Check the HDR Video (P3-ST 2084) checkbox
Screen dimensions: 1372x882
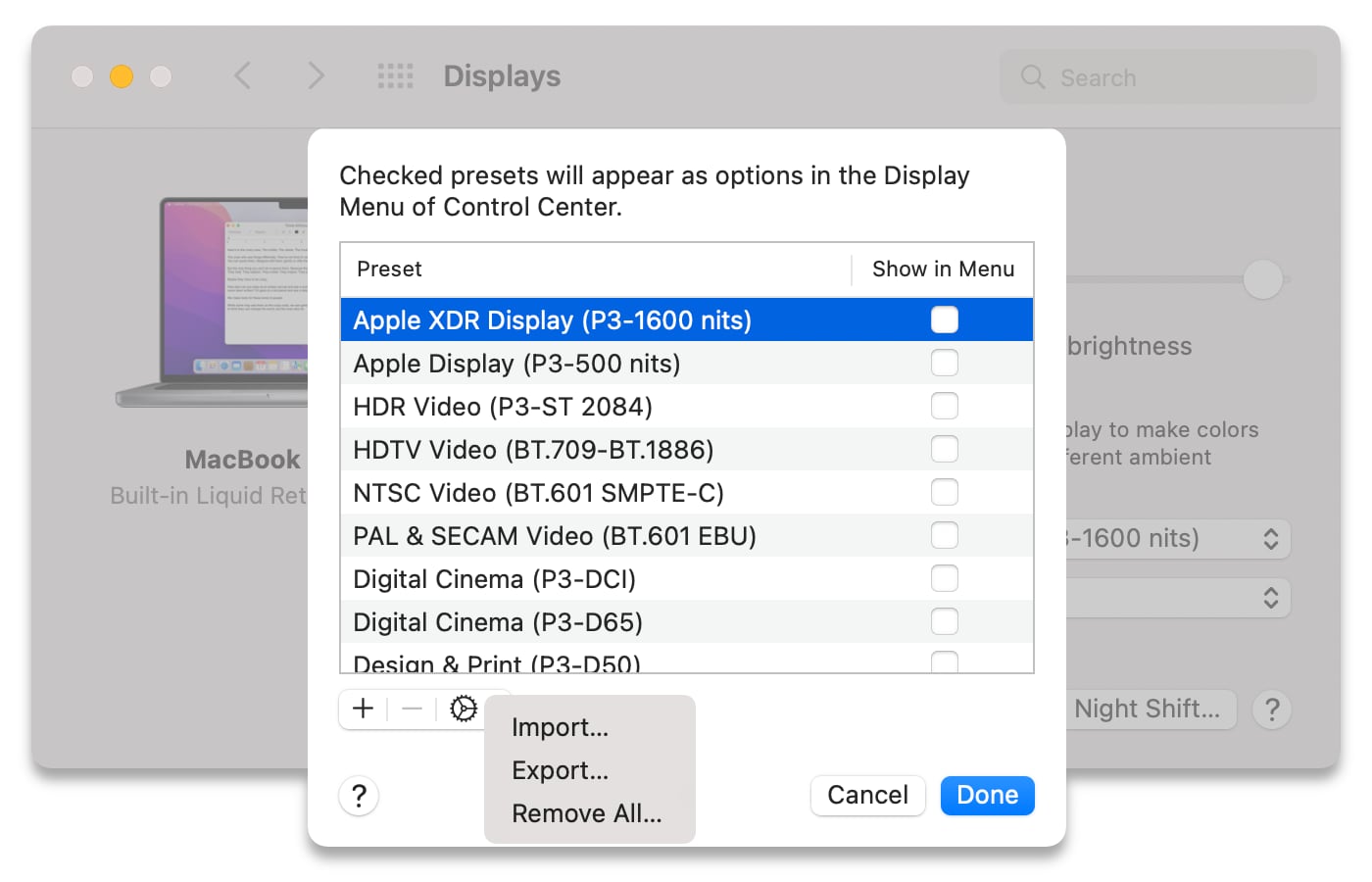(x=944, y=405)
